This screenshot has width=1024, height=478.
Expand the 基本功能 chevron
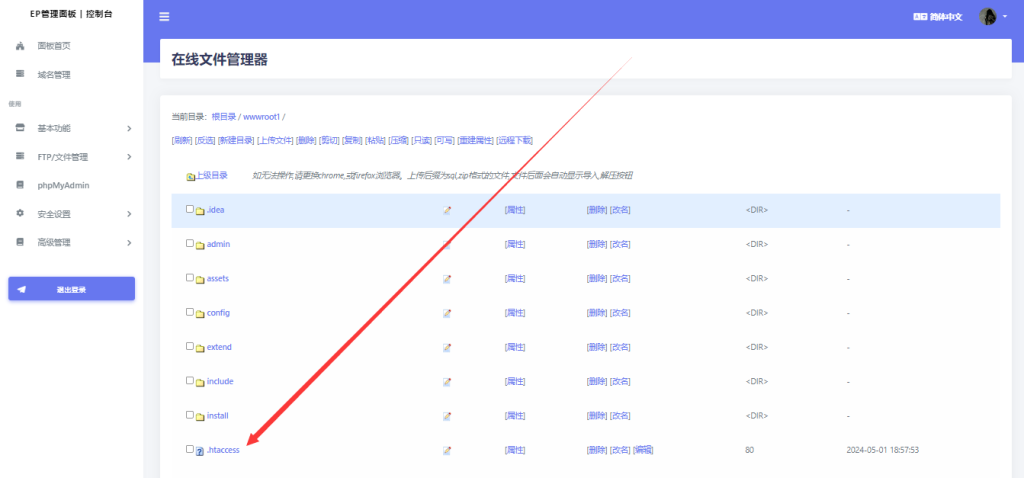tap(129, 128)
